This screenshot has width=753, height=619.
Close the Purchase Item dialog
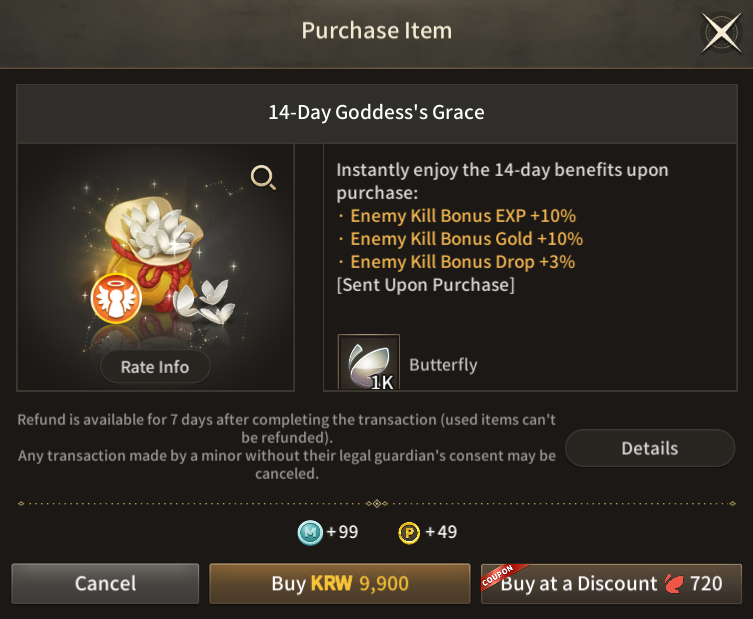pos(720,33)
